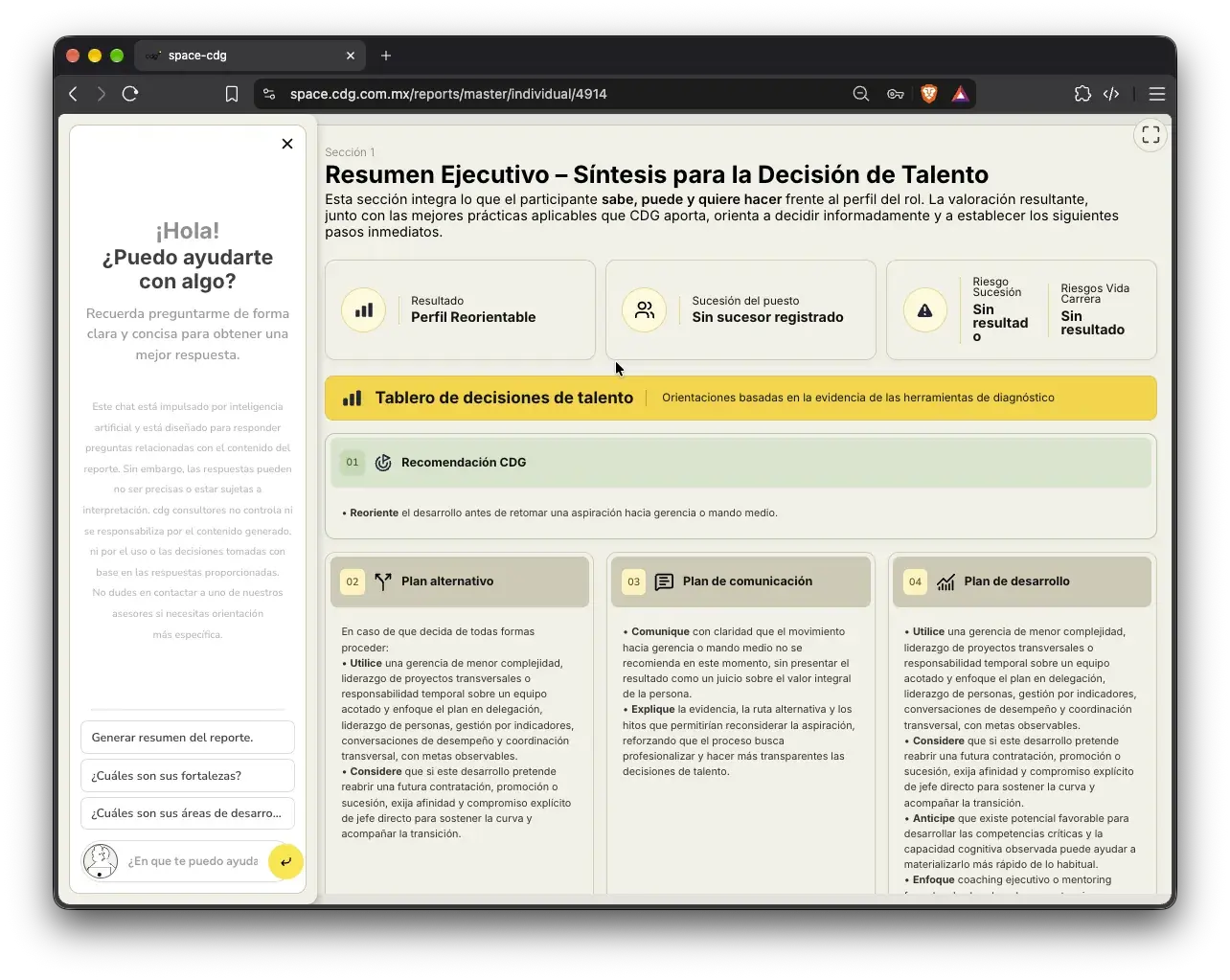Close the space-cdg browser tab
This screenshot has width=1230, height=980.
click(x=351, y=56)
